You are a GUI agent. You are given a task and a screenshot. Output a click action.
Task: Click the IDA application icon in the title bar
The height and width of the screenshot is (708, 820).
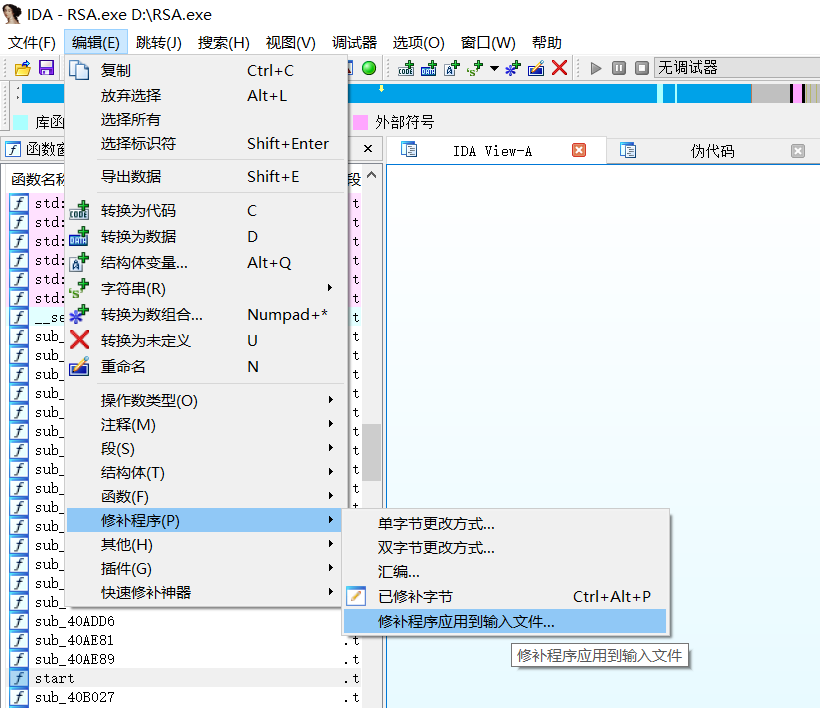point(12,14)
